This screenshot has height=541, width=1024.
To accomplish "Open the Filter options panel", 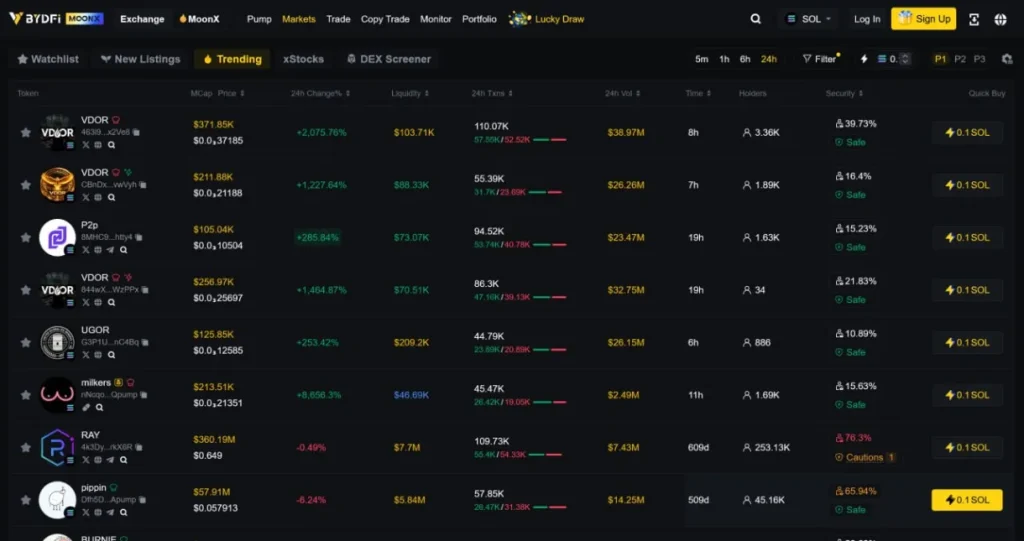I will 820,59.
